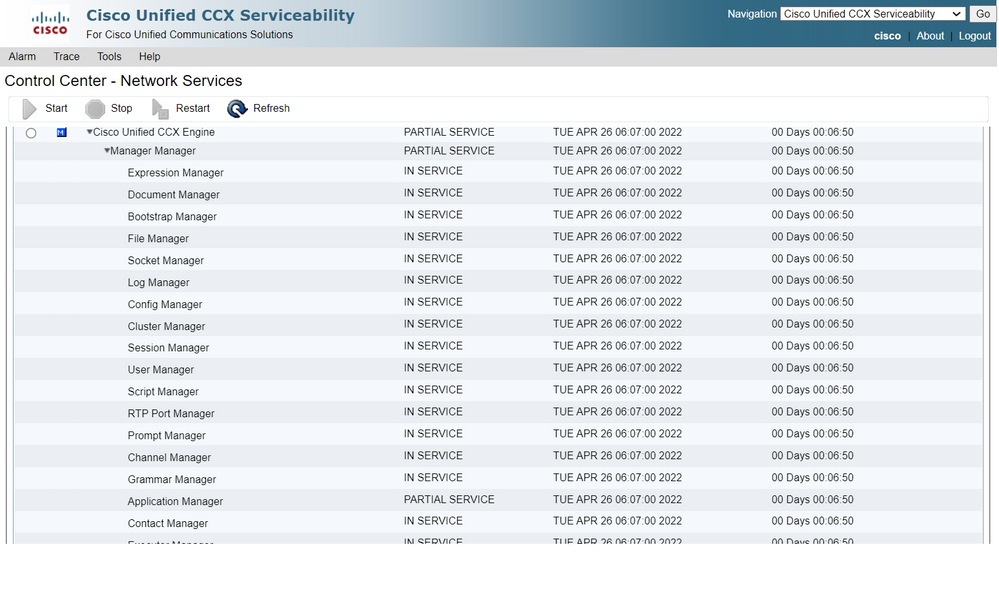
Task: Click the Script Manager row
Action: [x=498, y=391]
